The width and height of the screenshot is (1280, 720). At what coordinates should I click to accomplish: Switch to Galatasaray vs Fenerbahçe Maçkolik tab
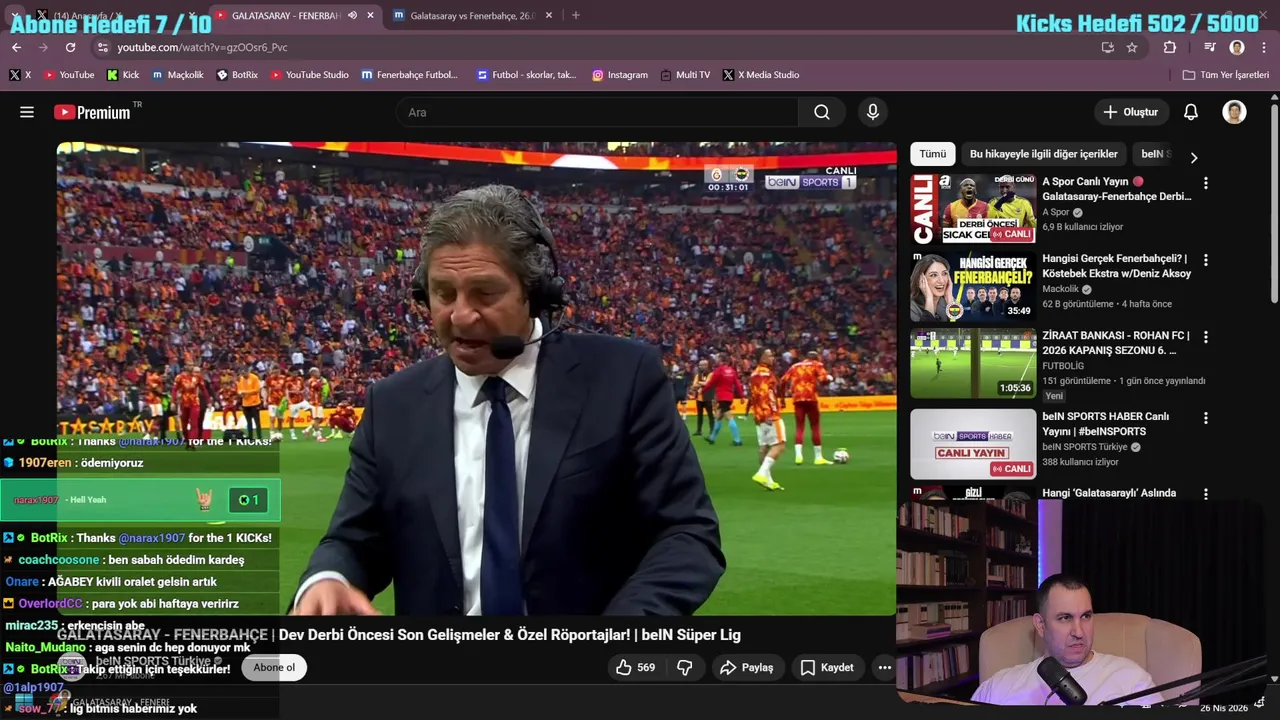tap(470, 15)
